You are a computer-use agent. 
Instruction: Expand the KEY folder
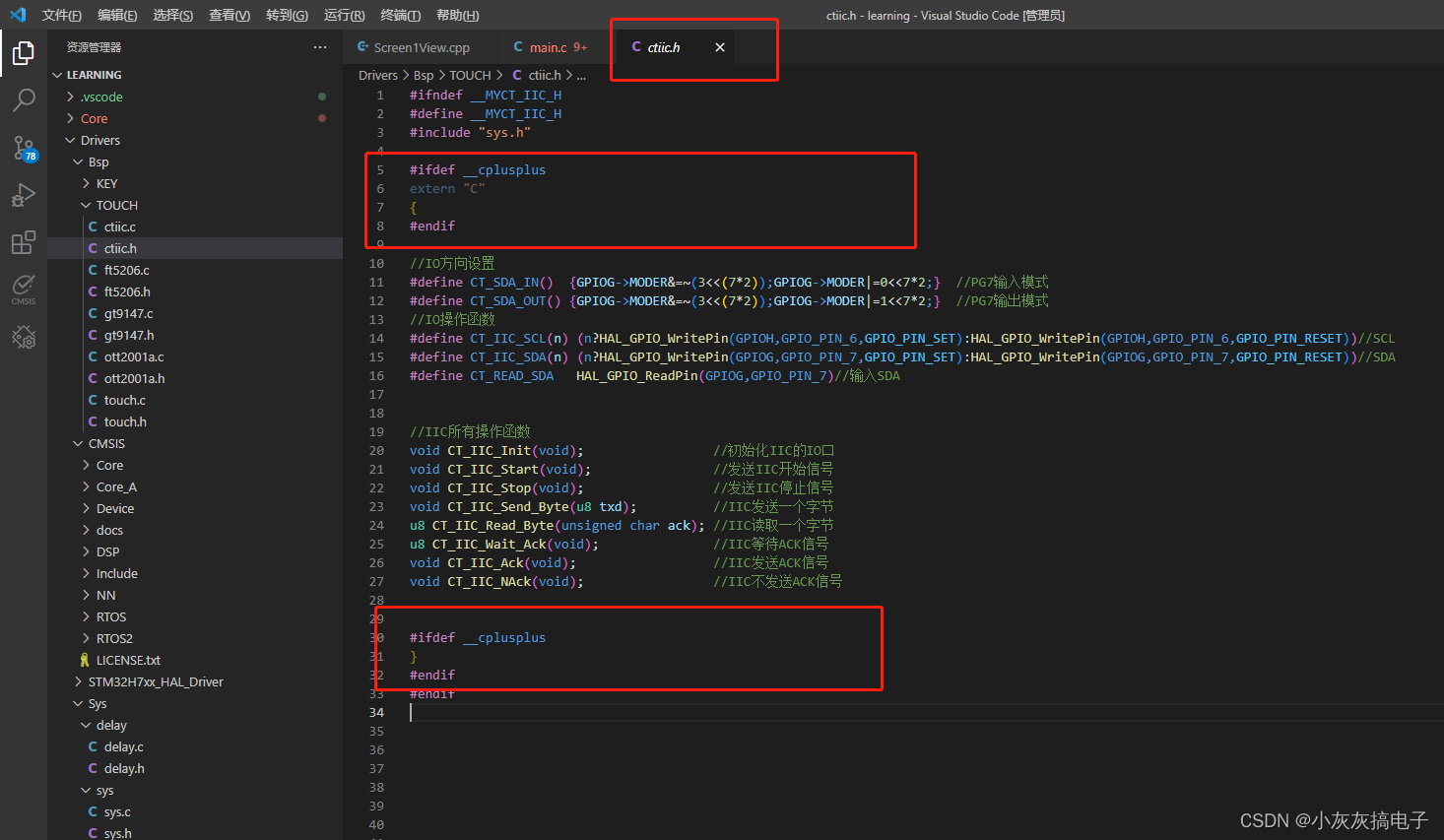click(106, 184)
